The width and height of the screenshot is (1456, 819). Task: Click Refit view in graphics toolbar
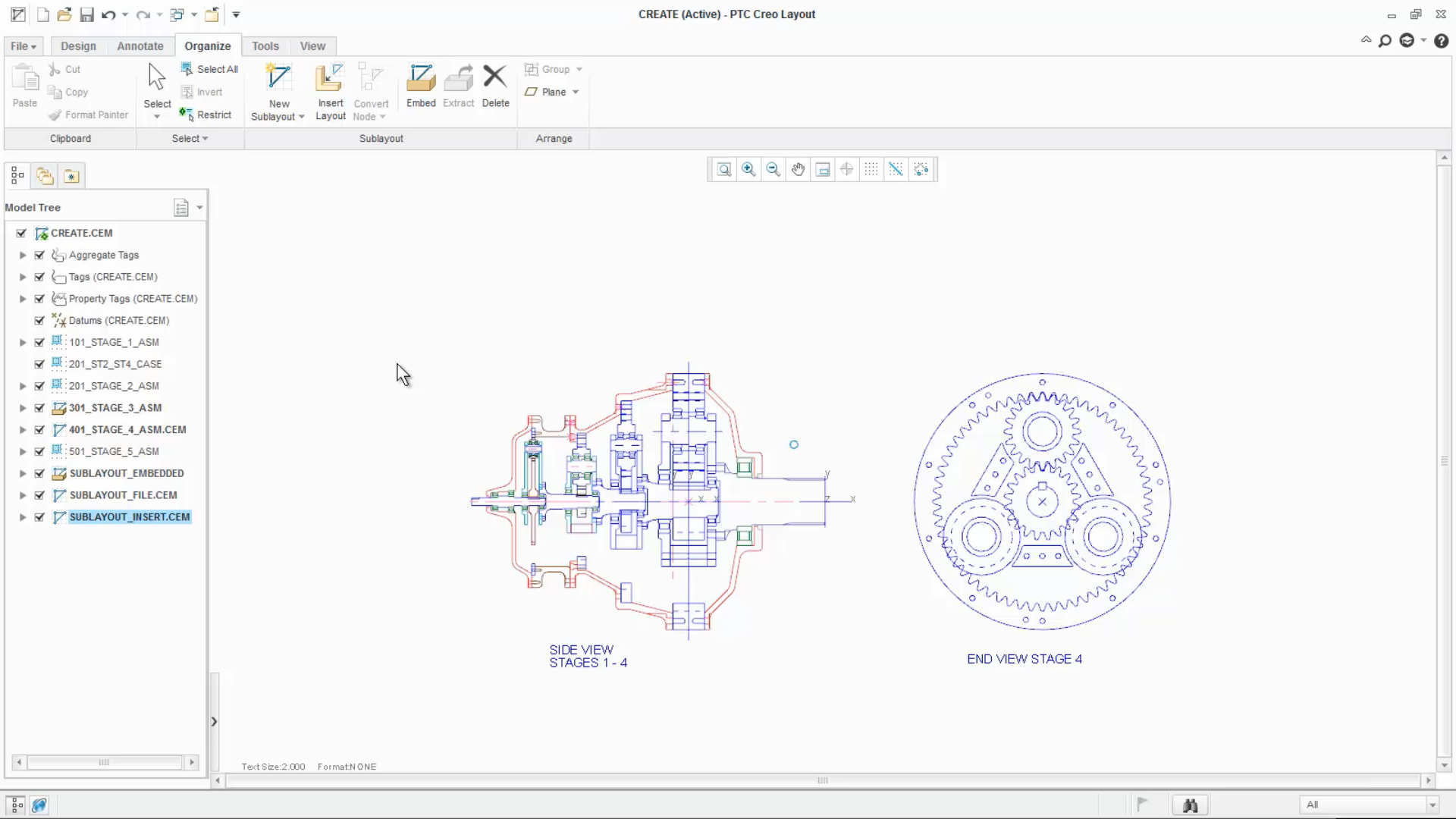724,170
